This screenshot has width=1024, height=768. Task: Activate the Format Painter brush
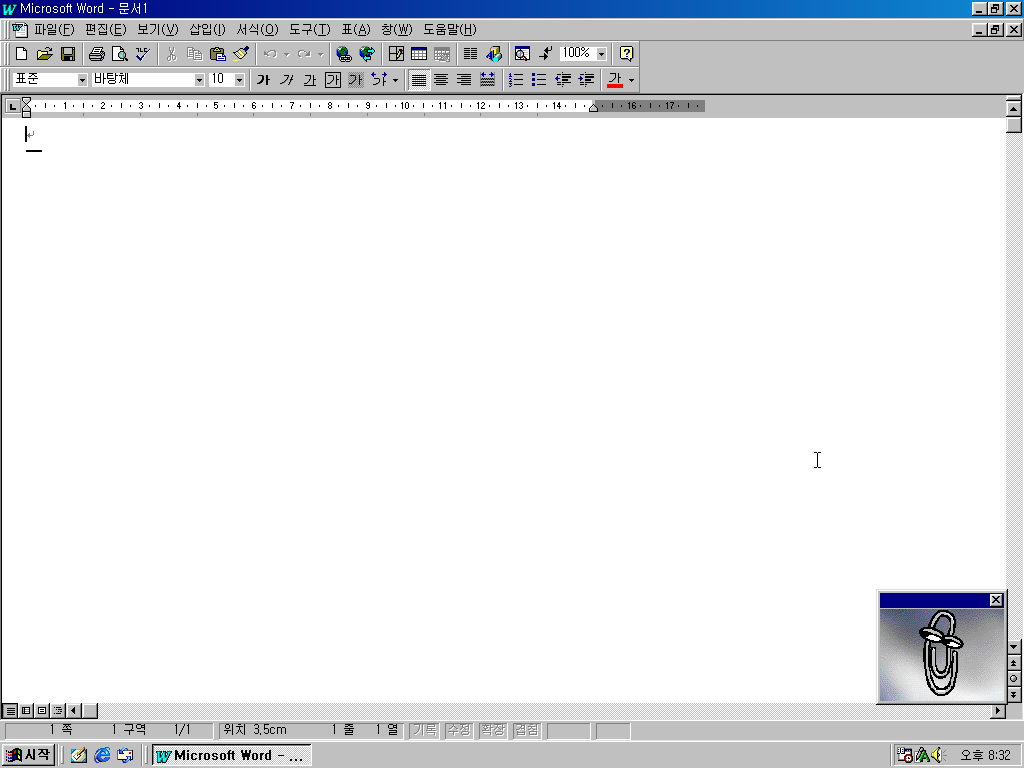click(240, 54)
